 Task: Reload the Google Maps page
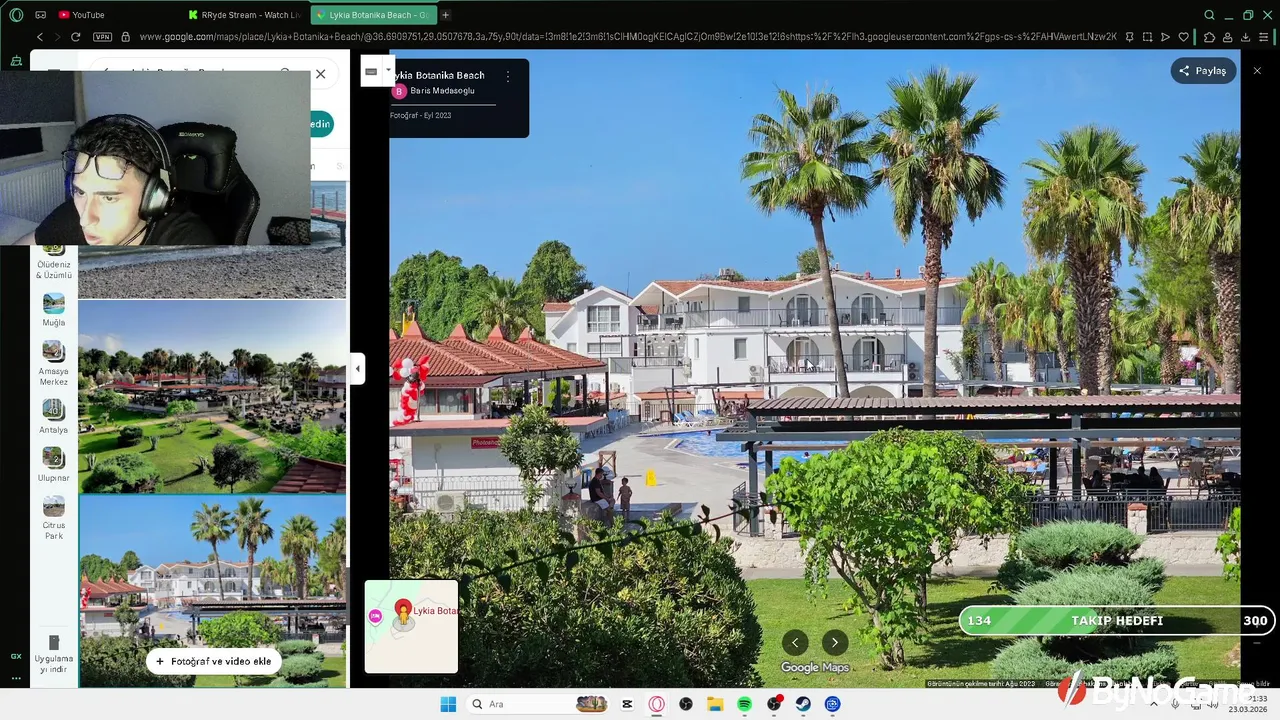(x=75, y=37)
